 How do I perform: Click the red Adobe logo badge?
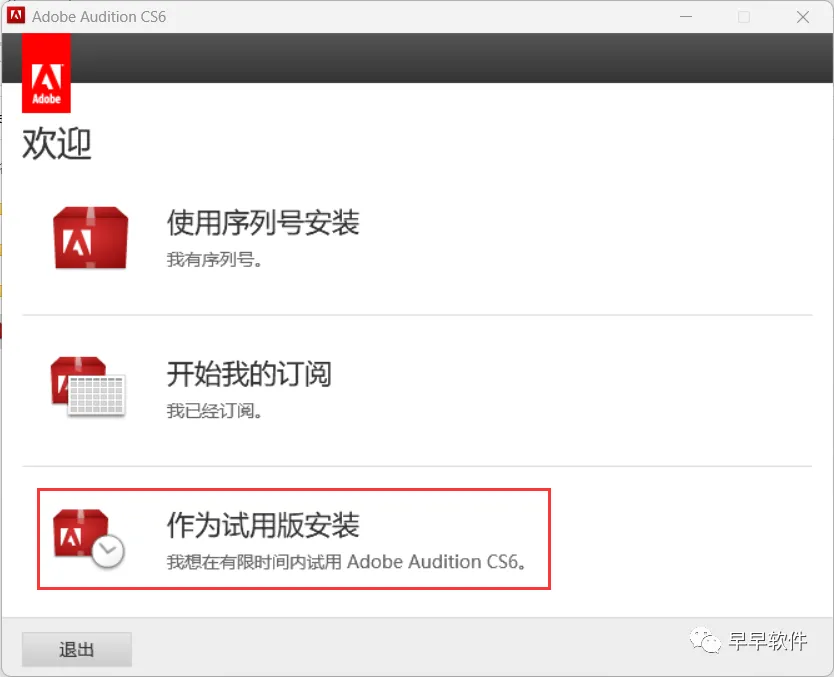[46, 73]
